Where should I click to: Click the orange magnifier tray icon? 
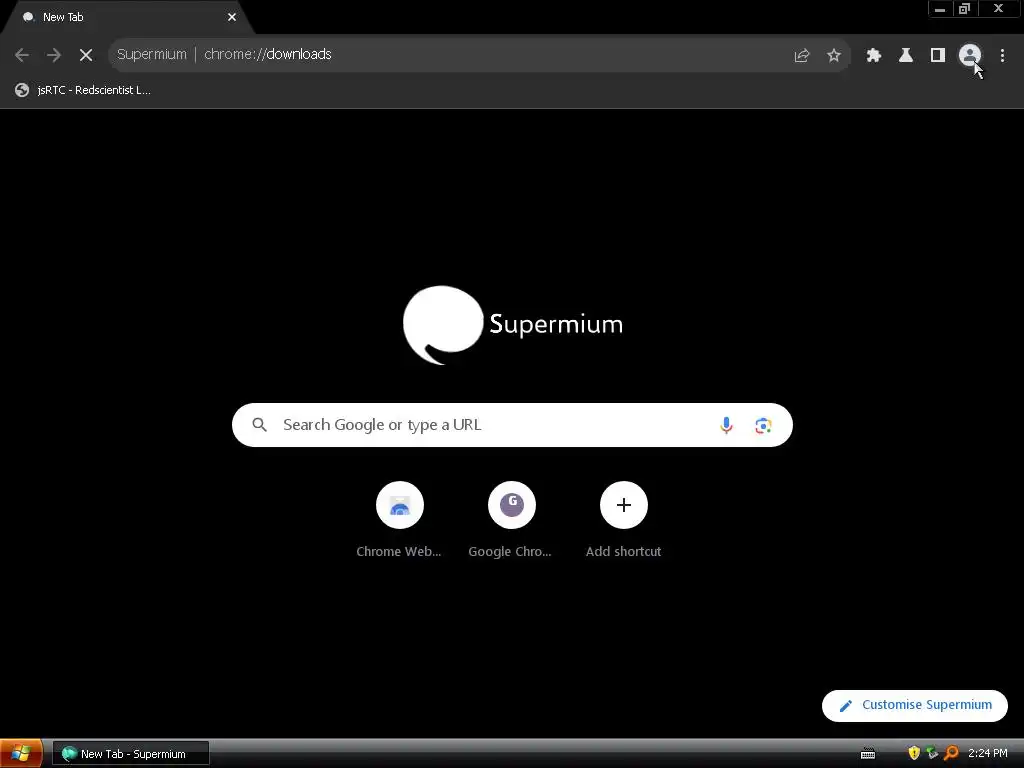click(952, 753)
